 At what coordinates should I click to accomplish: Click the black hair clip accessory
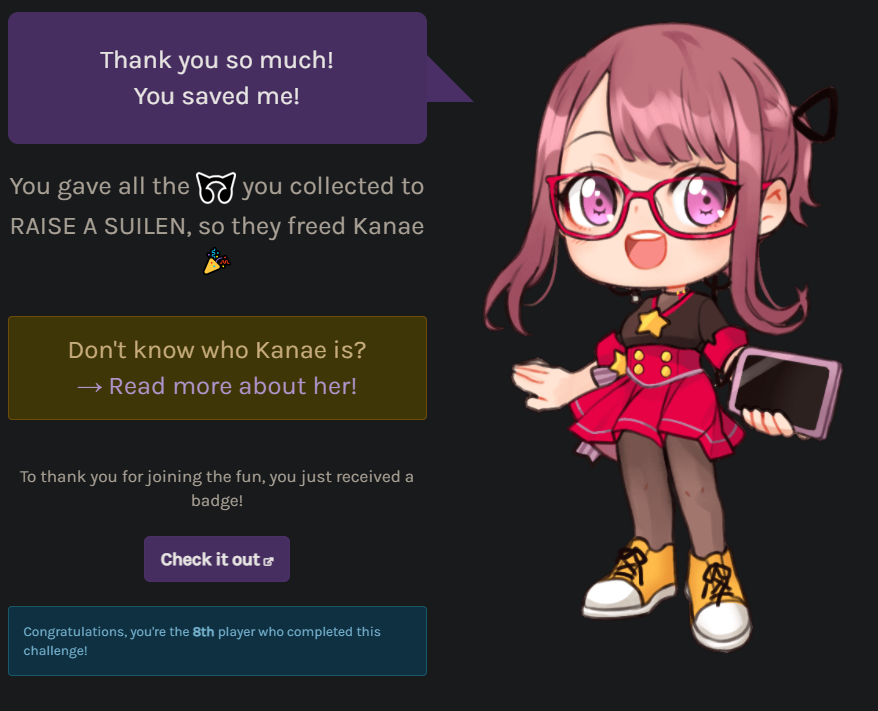[x=816, y=114]
